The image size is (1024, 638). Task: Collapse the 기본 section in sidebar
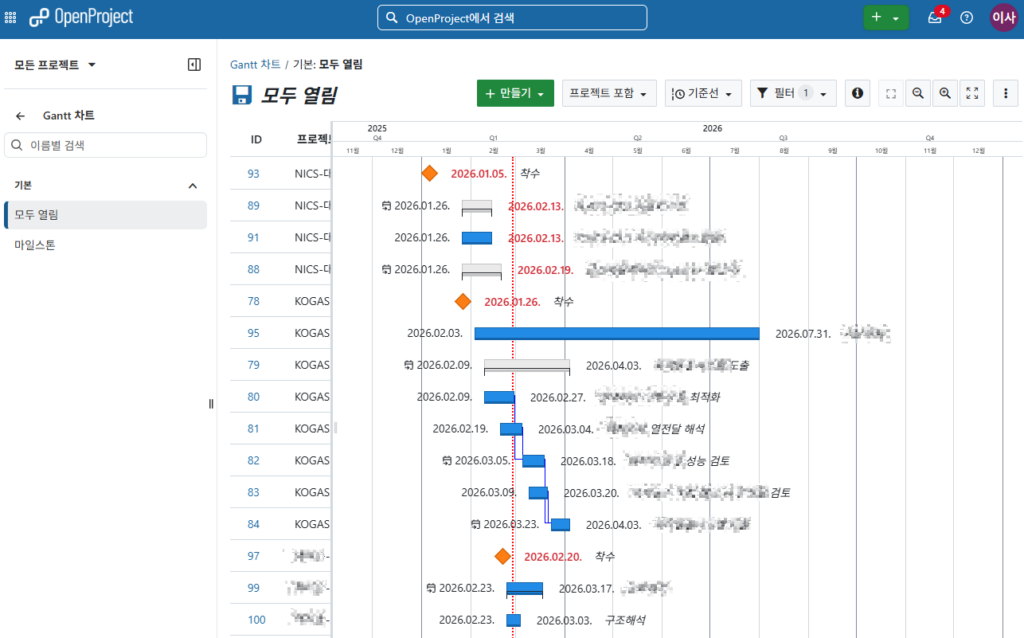(x=193, y=186)
